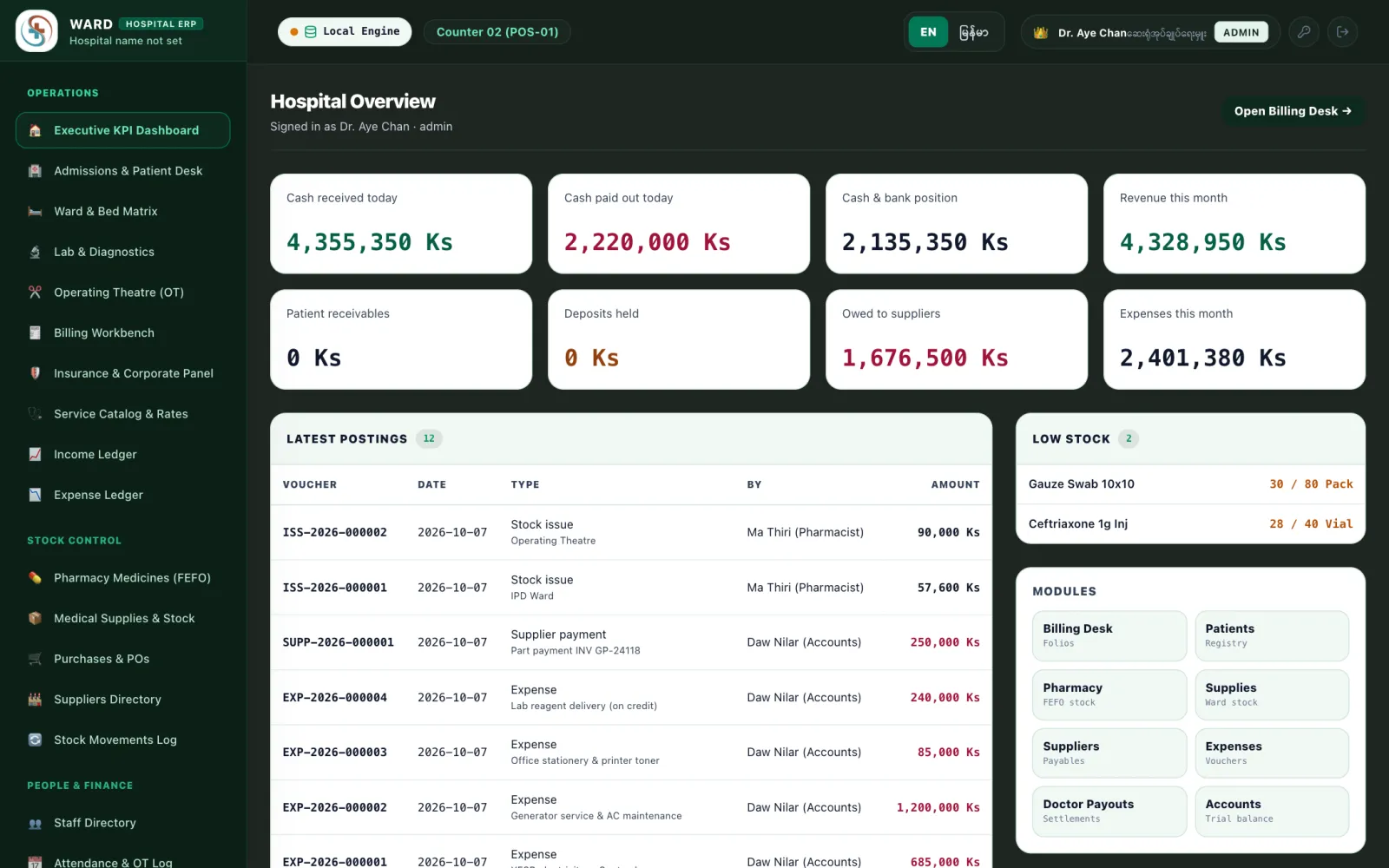Open Billing Desk via header button

[1293, 111]
